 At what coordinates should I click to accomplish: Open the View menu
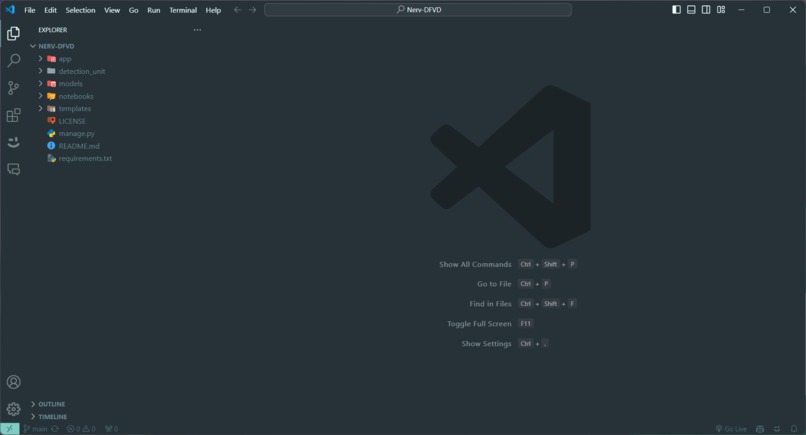pyautogui.click(x=112, y=10)
